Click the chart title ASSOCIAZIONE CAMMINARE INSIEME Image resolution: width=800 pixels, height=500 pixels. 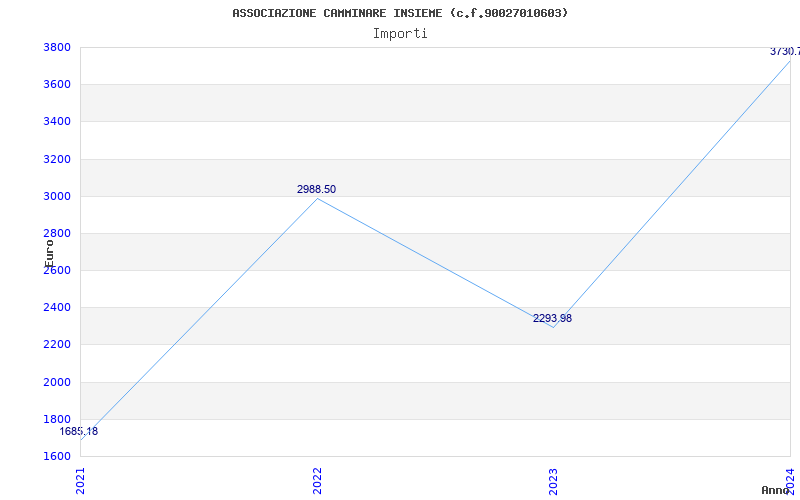[400, 13]
